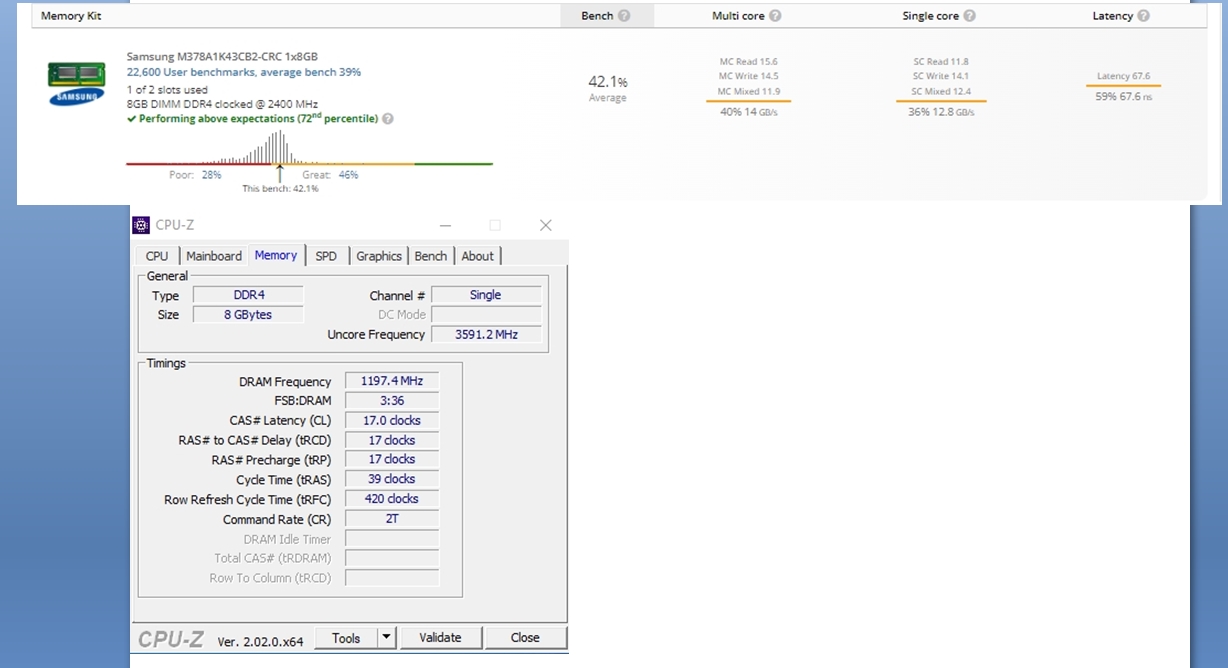The width and height of the screenshot is (1228, 668).
Task: Click the Memory Kit column header
Action: pos(71,16)
